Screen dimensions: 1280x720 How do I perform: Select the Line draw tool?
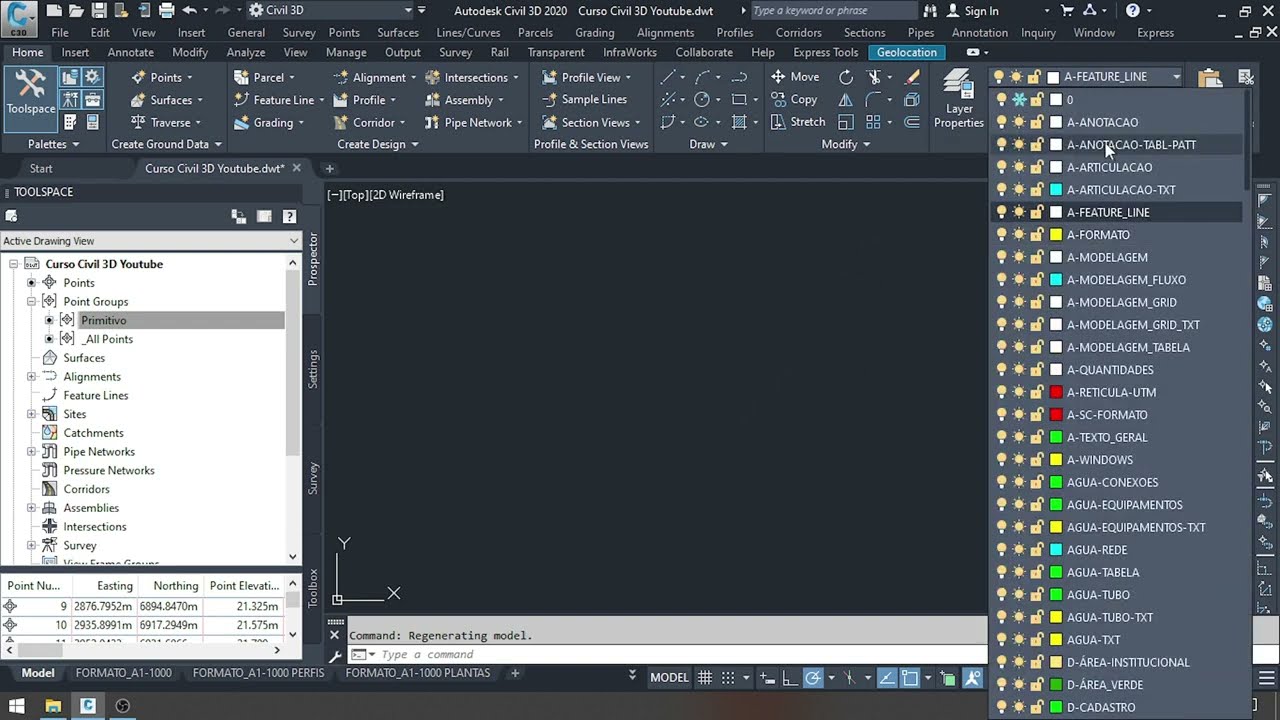[668, 77]
